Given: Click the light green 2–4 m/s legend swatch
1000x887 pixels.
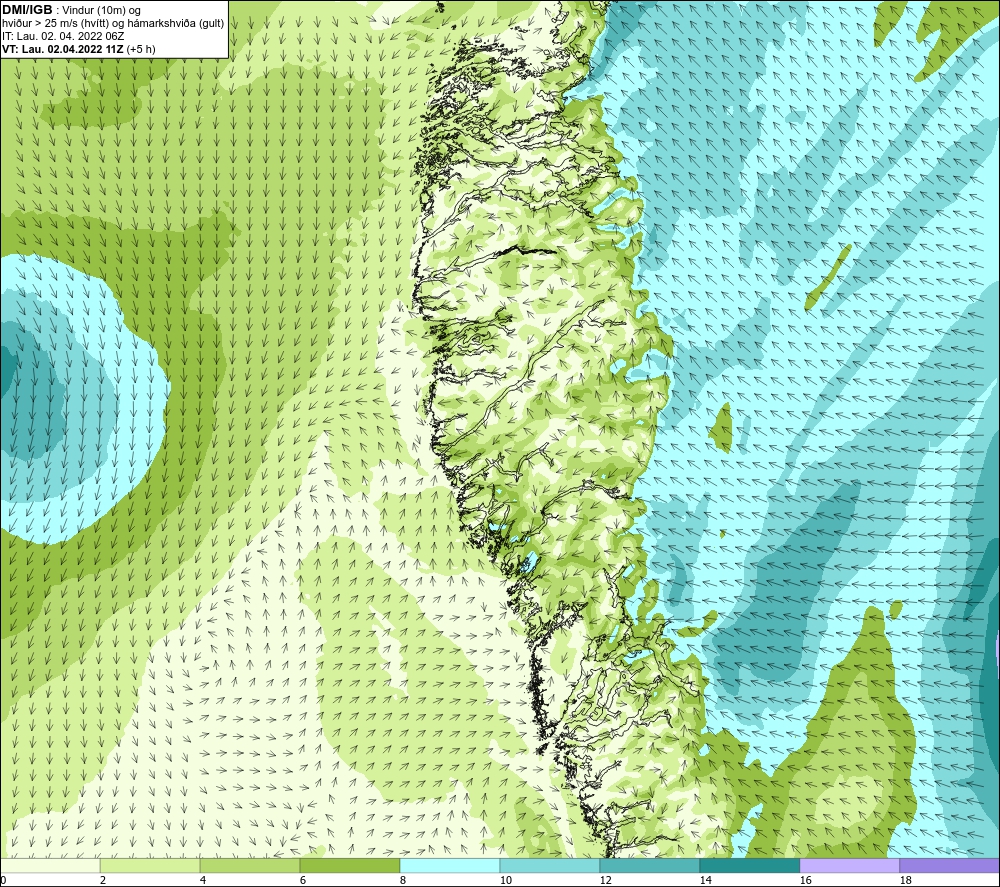Looking at the screenshot, I should pyautogui.click(x=150, y=866).
